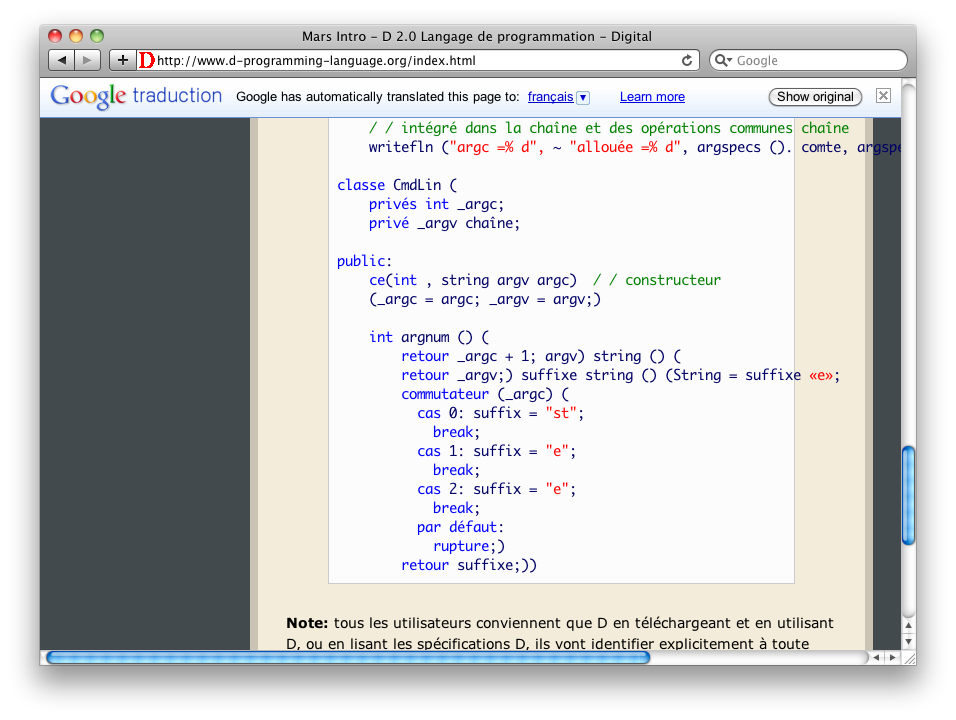Image resolution: width=956 pixels, height=720 pixels.
Task: Click the 'cas 2: suffix' code line
Action: 496,489
